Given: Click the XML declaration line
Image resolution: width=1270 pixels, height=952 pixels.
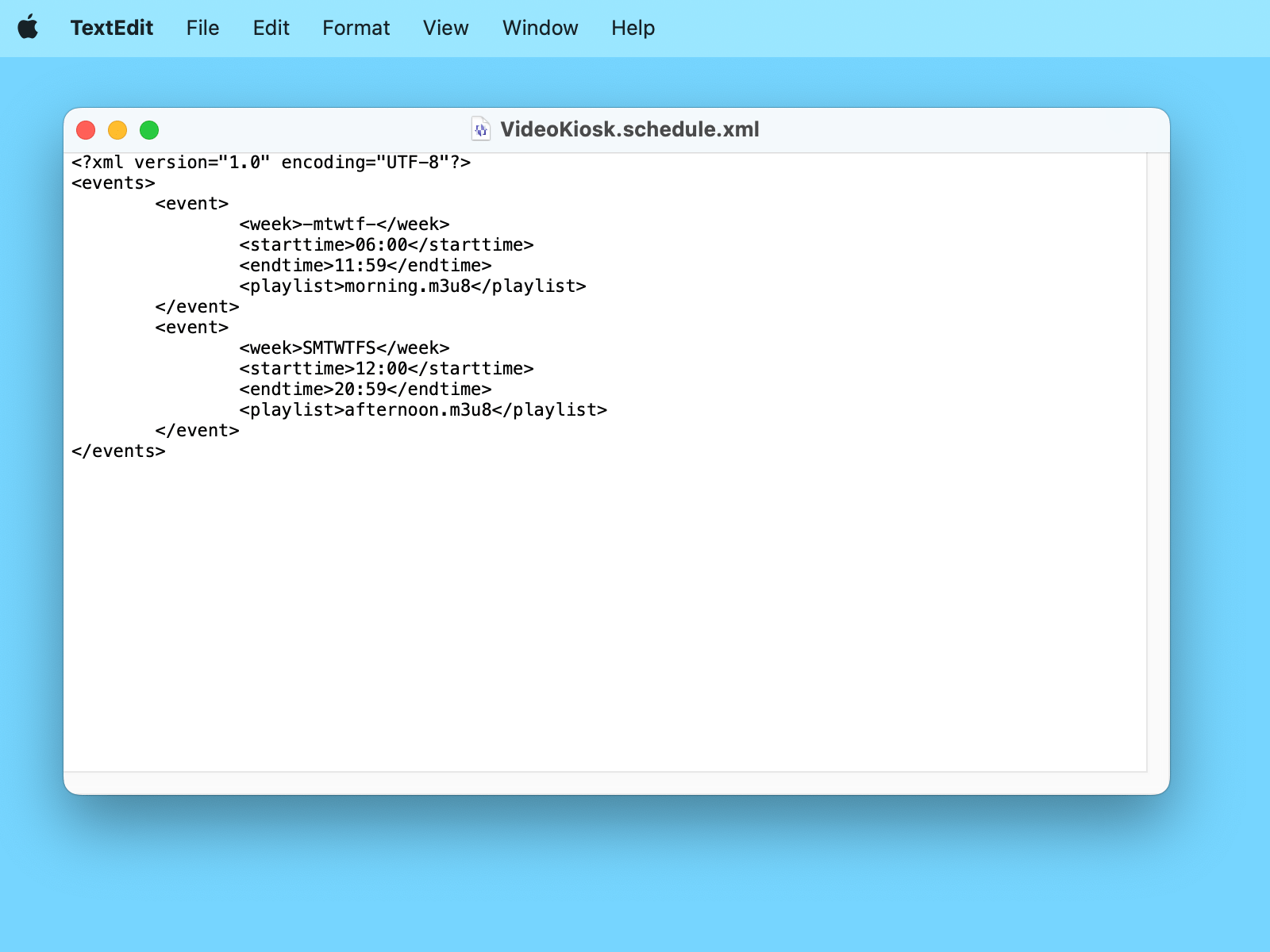Looking at the screenshot, I should (x=270, y=162).
